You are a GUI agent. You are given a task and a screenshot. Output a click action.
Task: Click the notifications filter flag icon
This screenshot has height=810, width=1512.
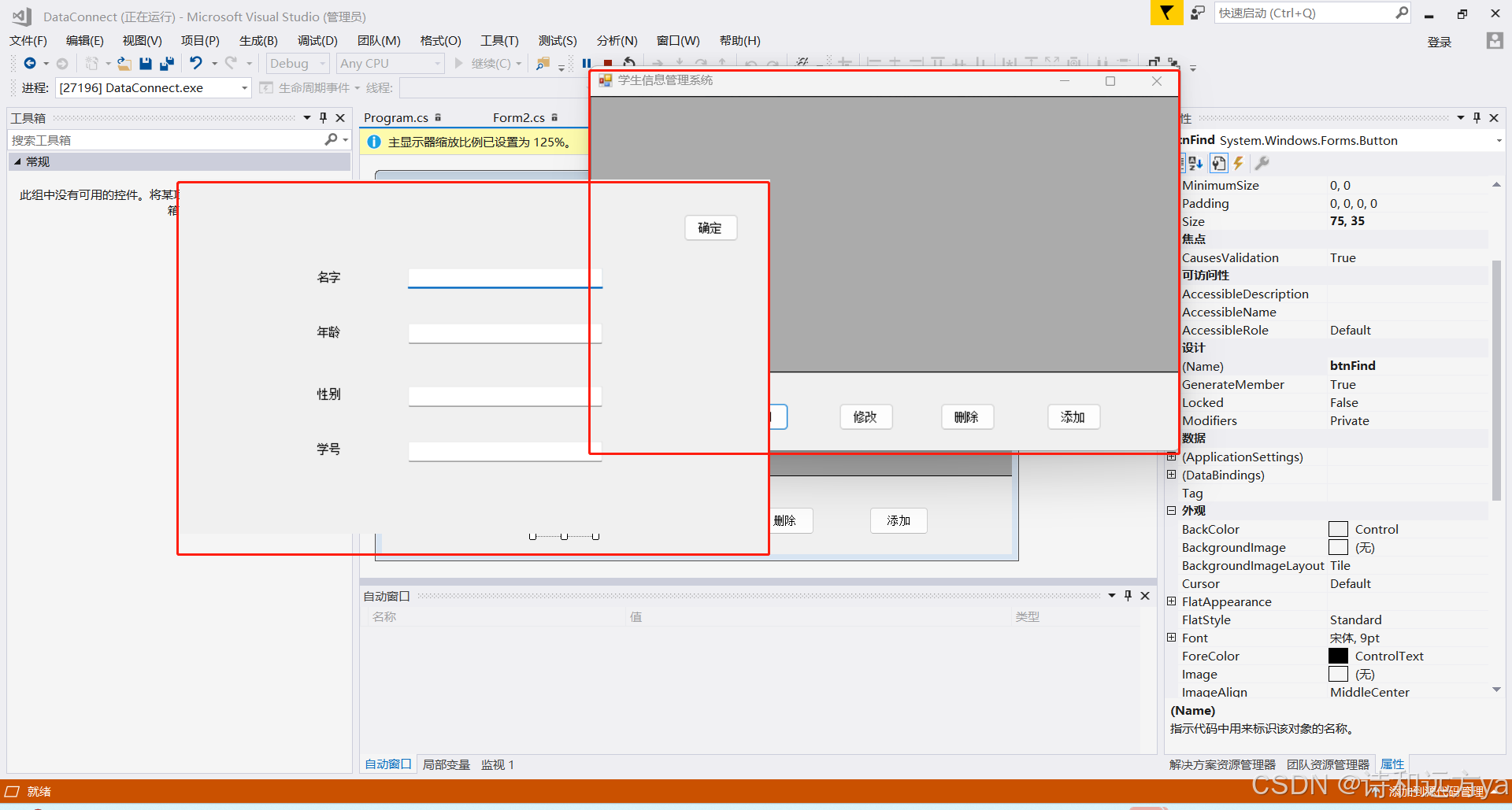tap(1166, 13)
